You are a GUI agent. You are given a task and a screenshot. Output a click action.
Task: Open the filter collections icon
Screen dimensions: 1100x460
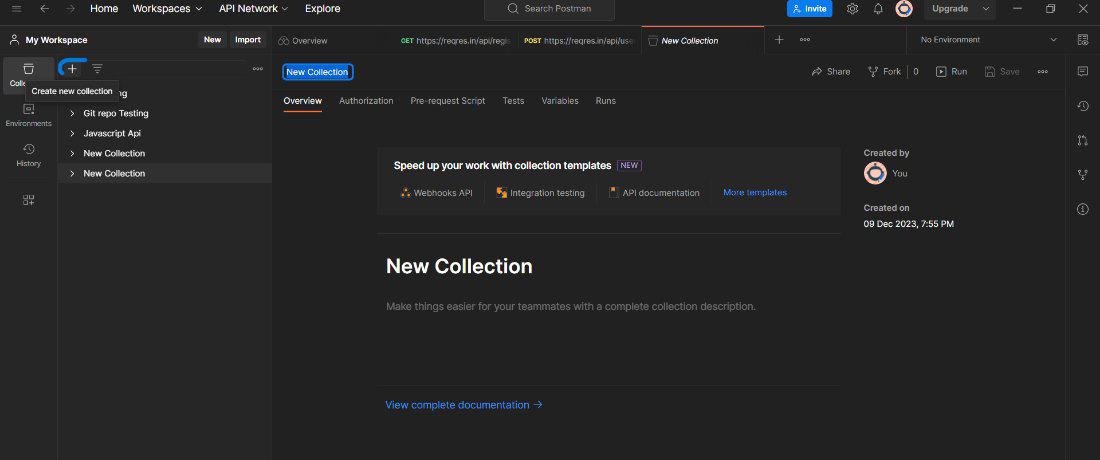[x=98, y=68]
